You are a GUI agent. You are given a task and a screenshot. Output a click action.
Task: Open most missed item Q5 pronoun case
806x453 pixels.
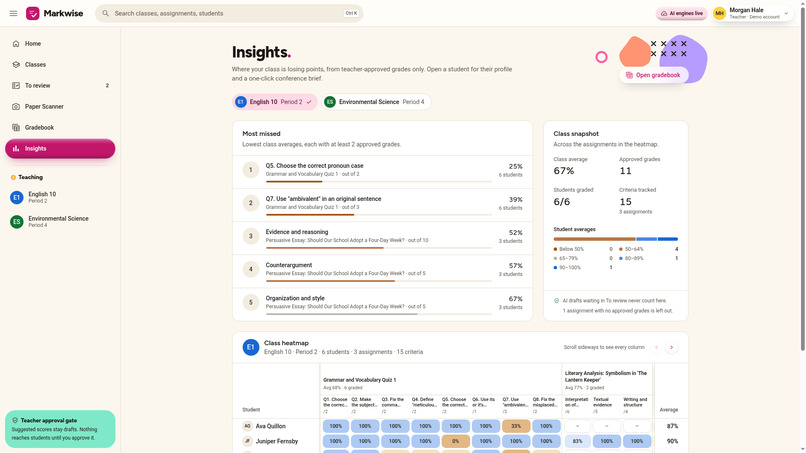point(382,172)
